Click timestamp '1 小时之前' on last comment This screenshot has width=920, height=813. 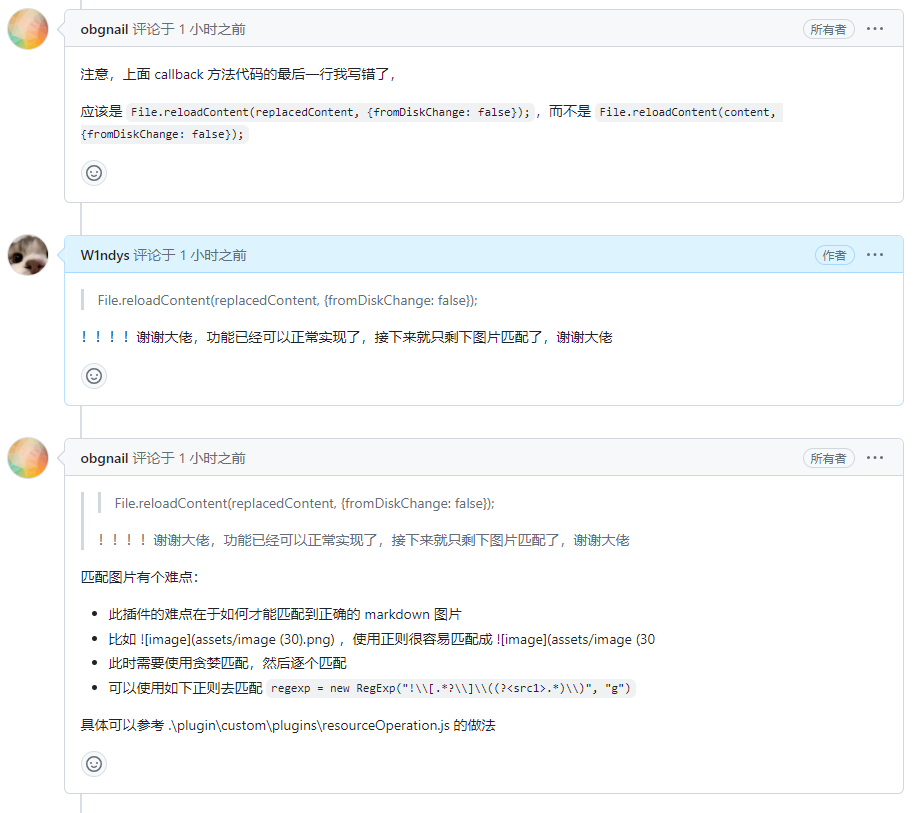(212, 458)
